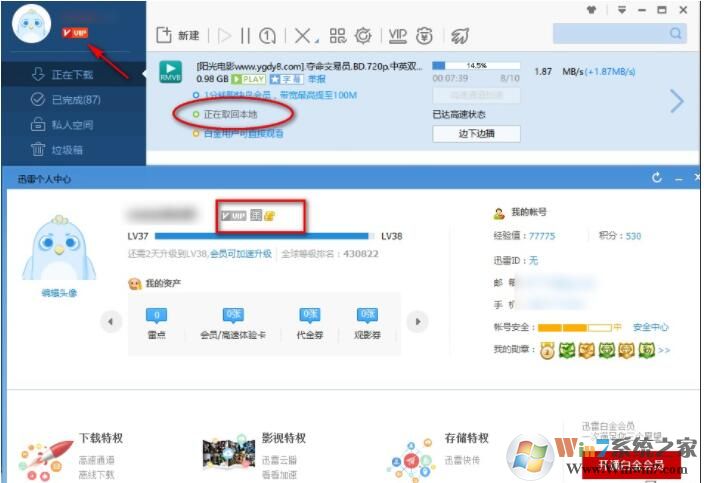Viewport: 704px width, 483px height.
Task: Open 私人空间 in the sidebar
Action: (74, 124)
